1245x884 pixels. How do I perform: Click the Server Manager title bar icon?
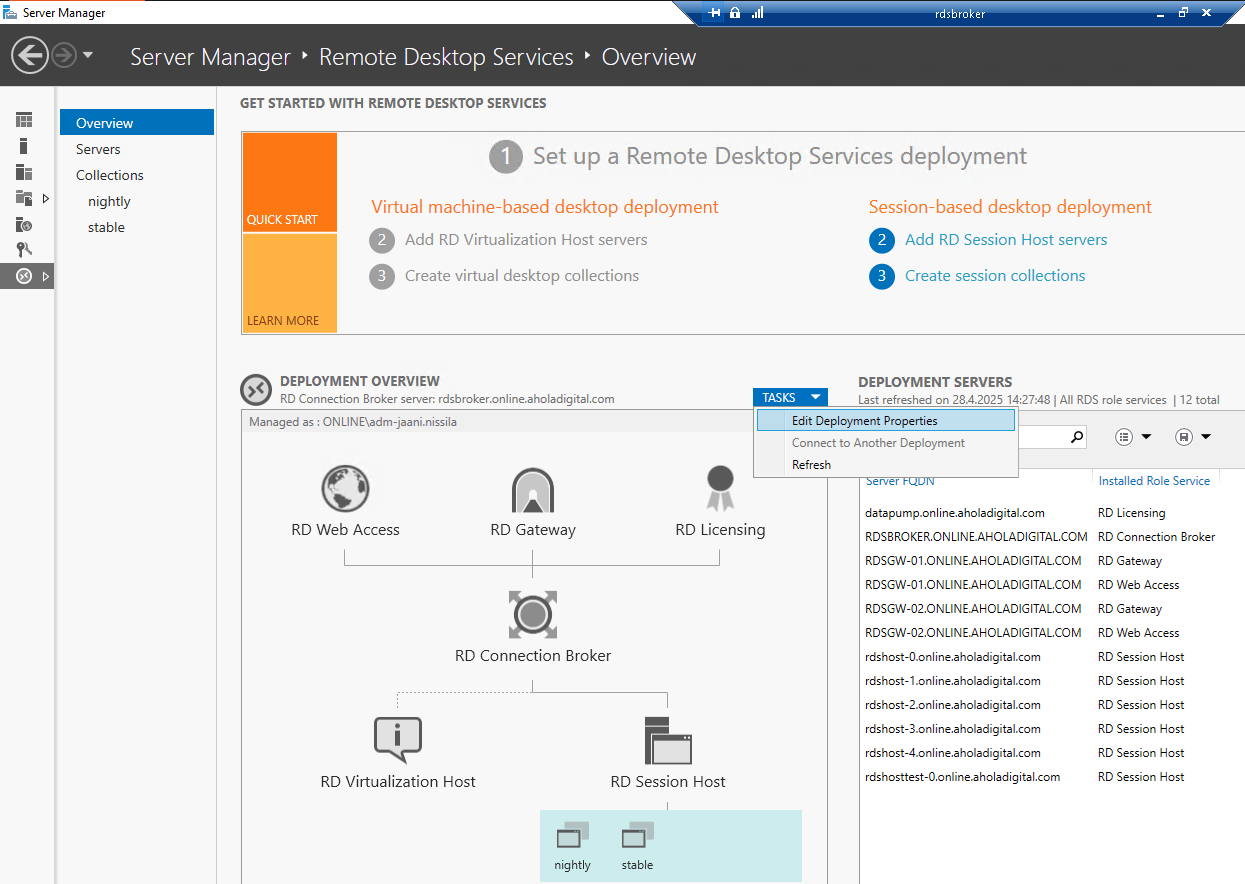(x=10, y=12)
